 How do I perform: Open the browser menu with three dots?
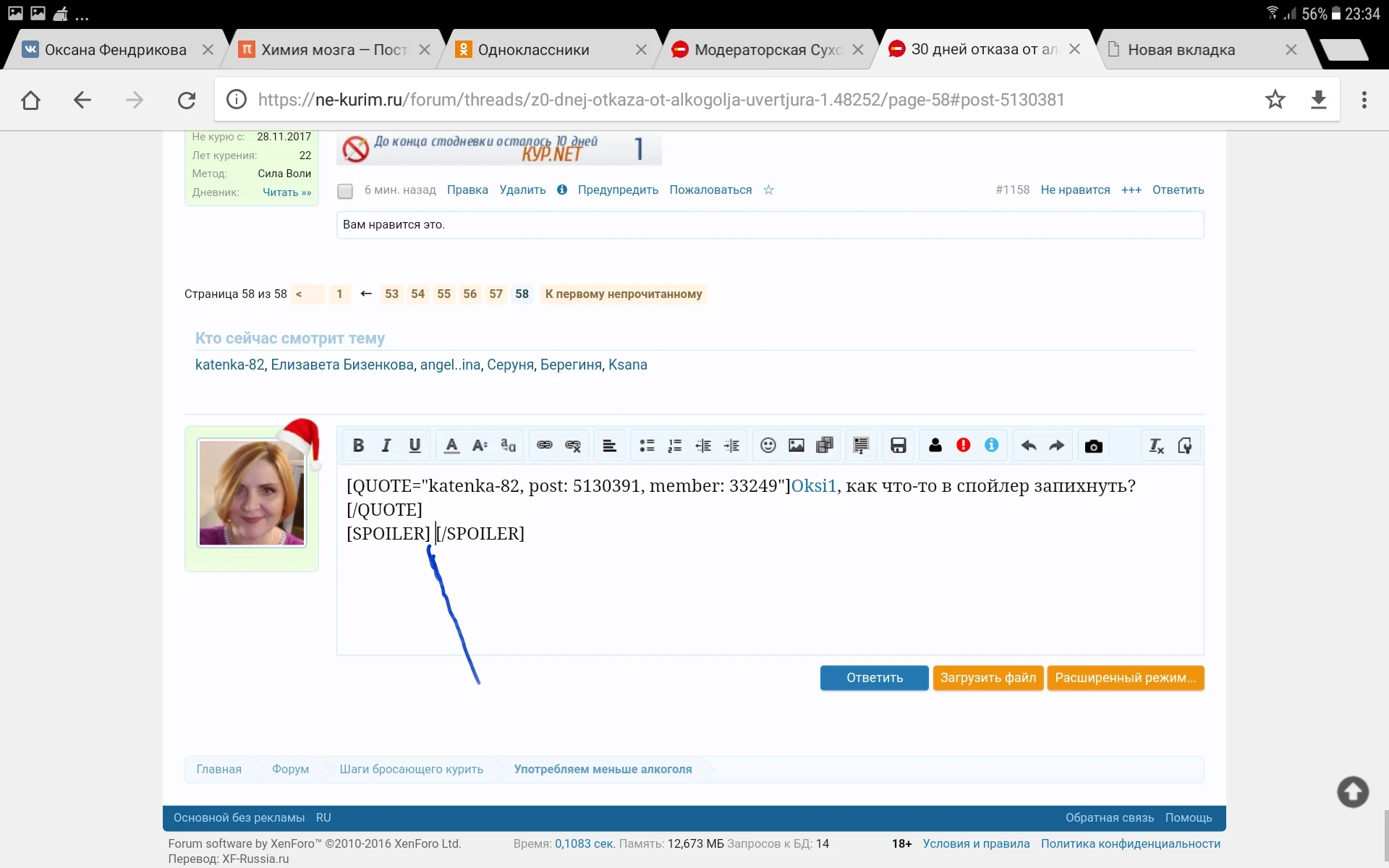click(1364, 100)
